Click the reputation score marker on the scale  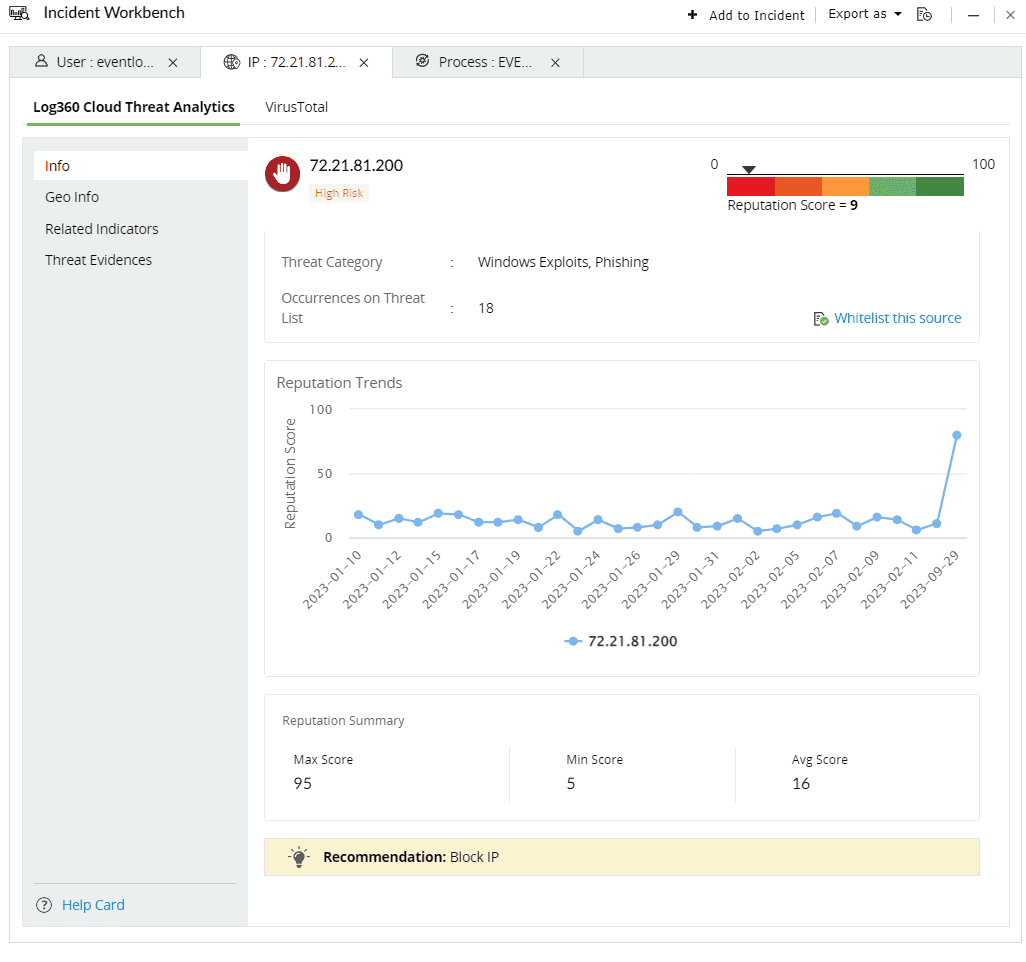pyautogui.click(x=748, y=168)
